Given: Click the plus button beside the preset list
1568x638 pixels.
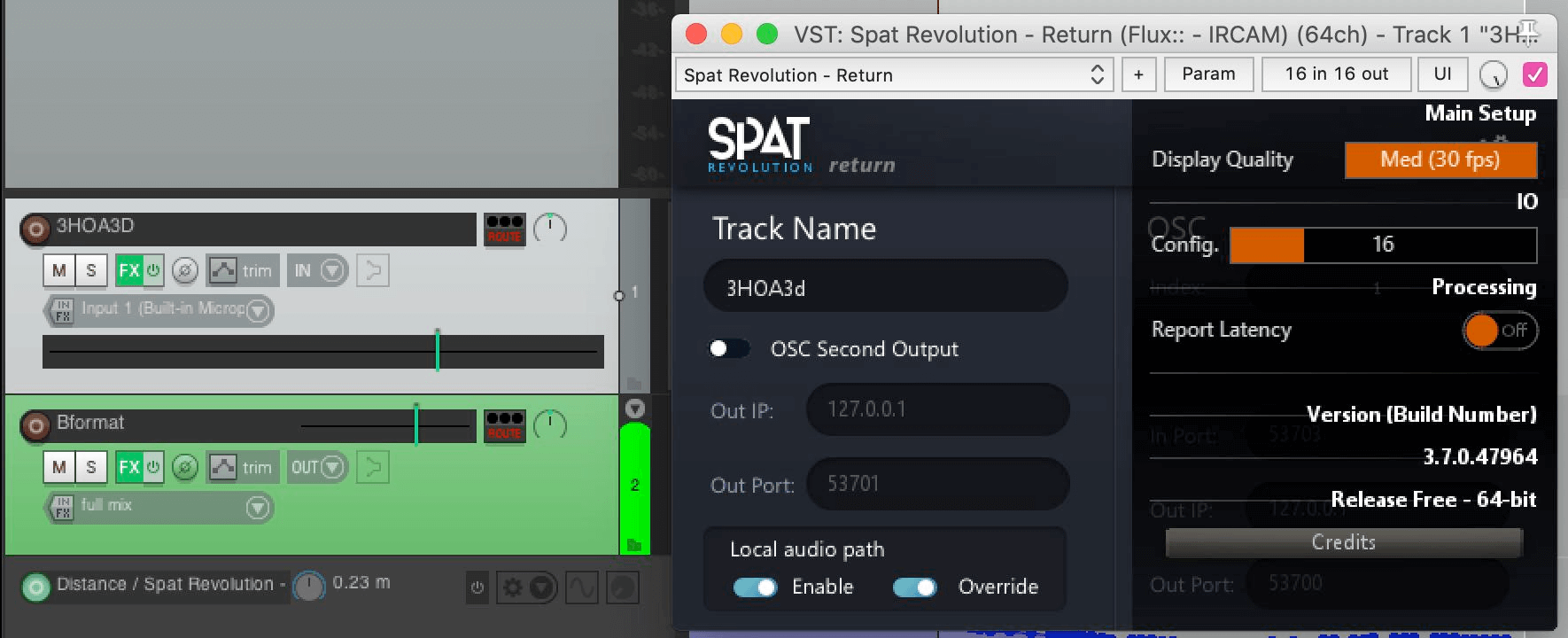Looking at the screenshot, I should coord(1138,74).
